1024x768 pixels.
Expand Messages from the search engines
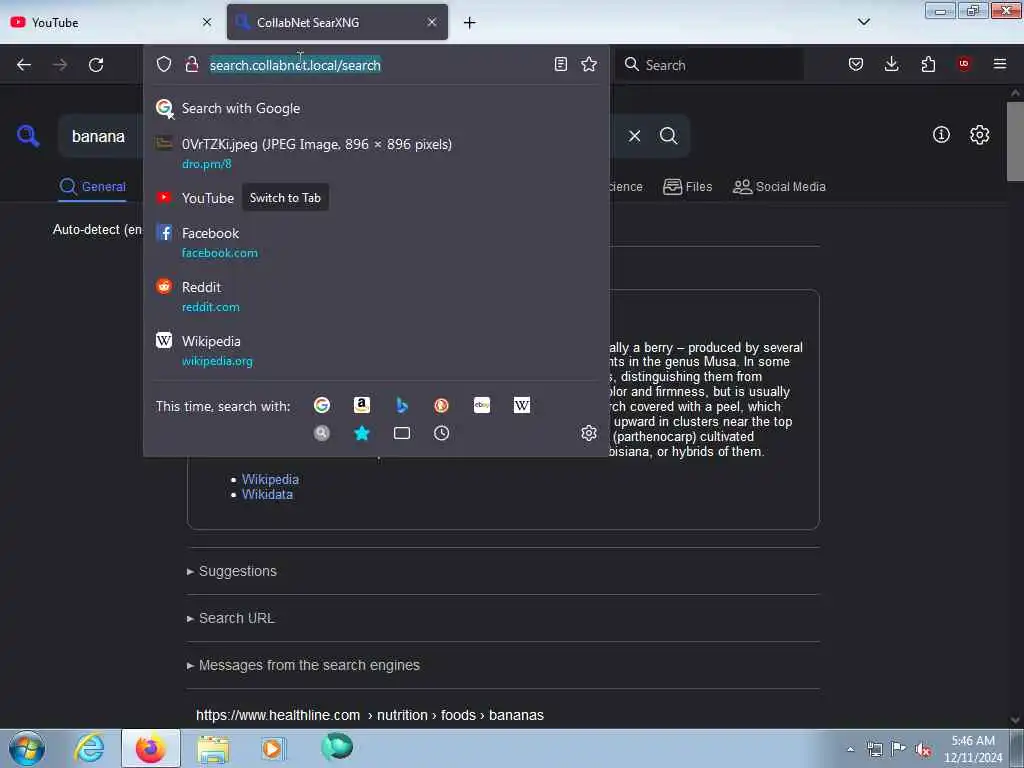[x=303, y=665]
